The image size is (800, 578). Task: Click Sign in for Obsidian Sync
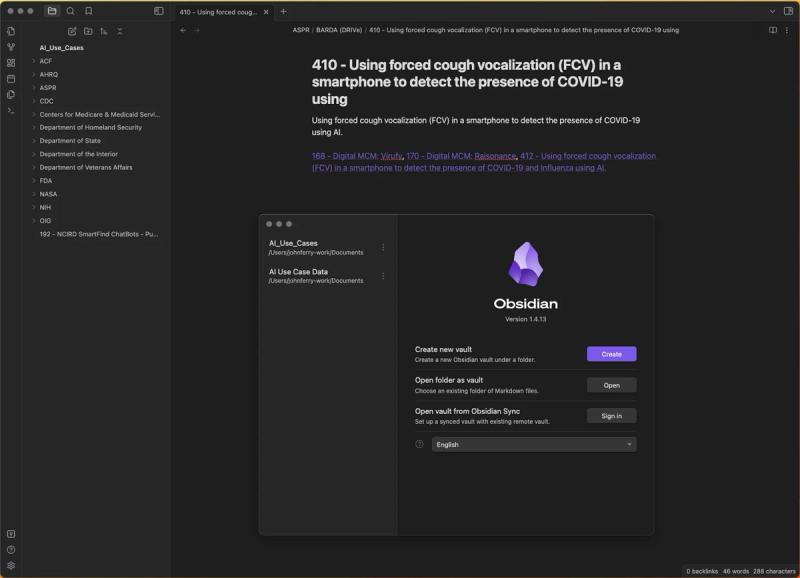tap(611, 416)
